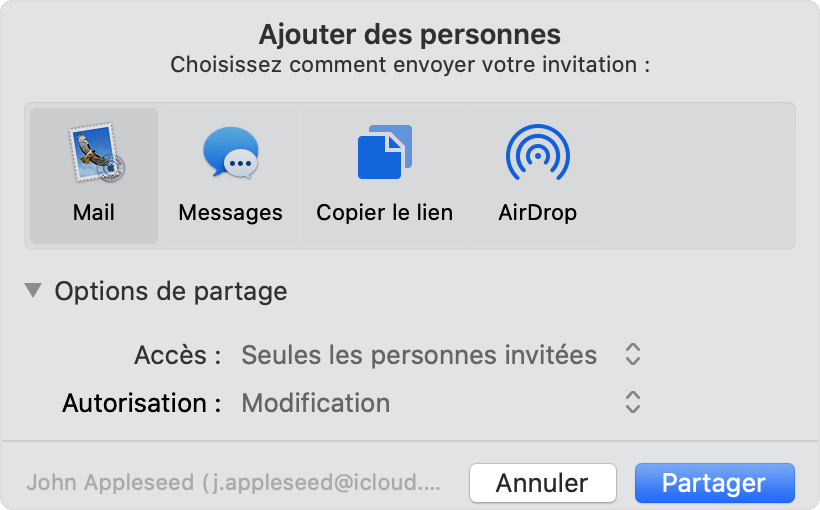Click the "Accès :" field label
Viewport: 820px width, 510px height.
177,355
